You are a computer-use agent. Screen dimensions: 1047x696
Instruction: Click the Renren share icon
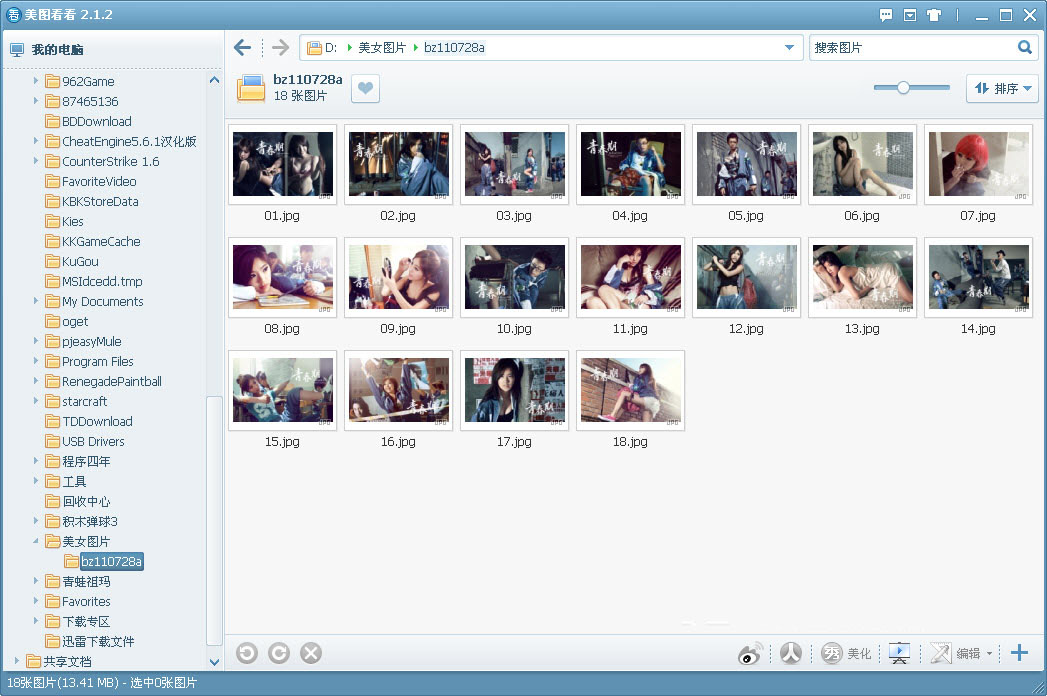[x=791, y=653]
